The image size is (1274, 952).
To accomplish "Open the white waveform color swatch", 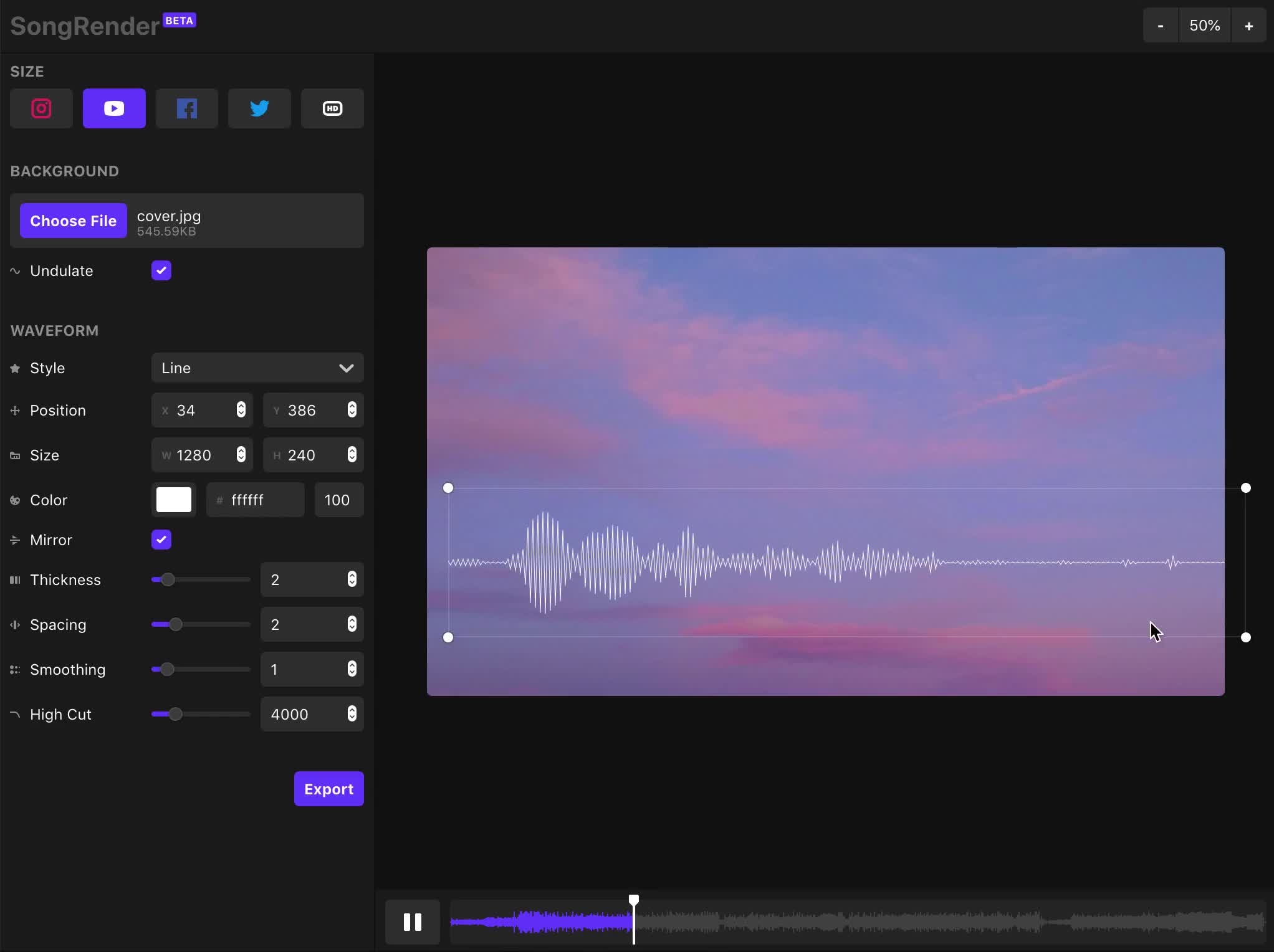I will pyautogui.click(x=173, y=500).
